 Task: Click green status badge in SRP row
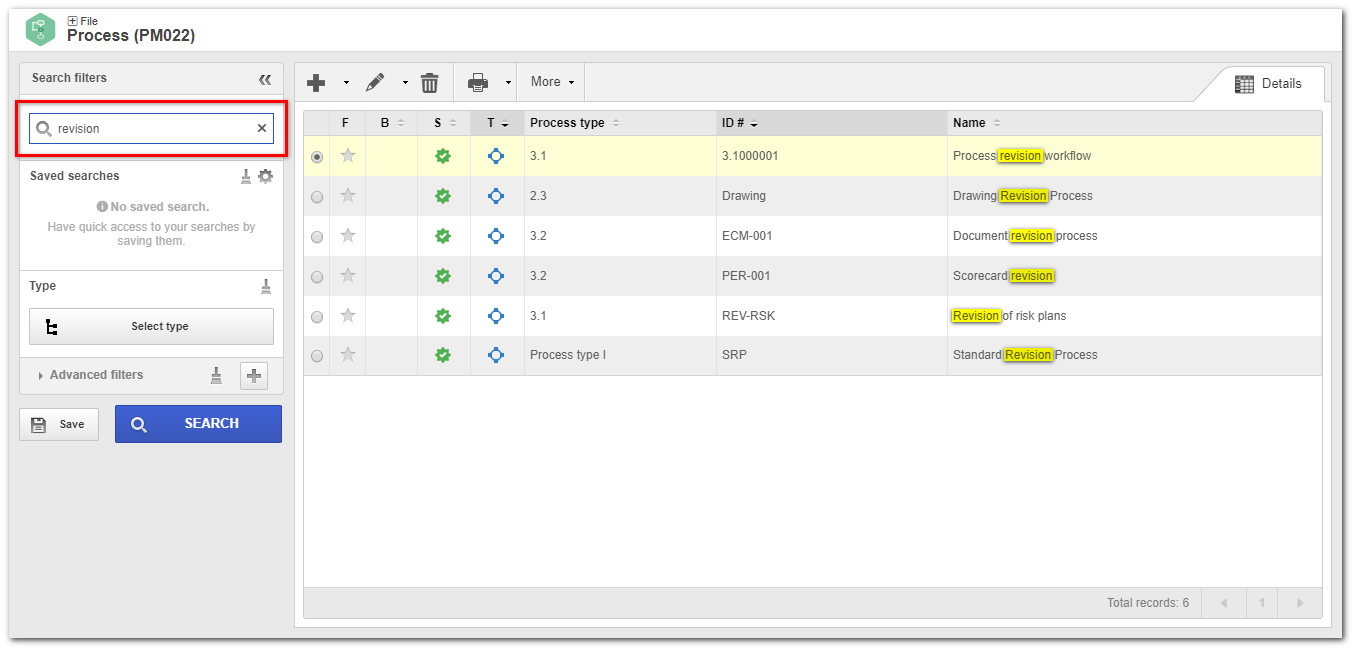[x=443, y=355]
